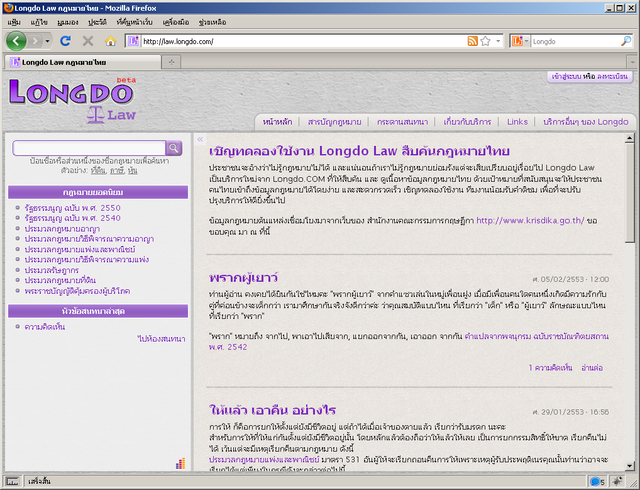Image resolution: width=640 pixels, height=490 pixels.
Task: Open the มุมมอง menu
Action: 68,22
